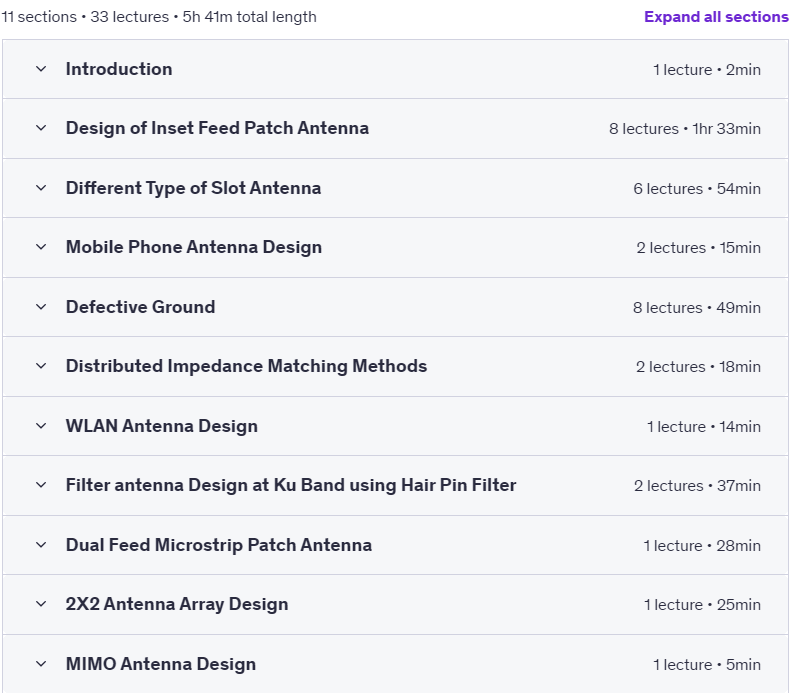Image resolution: width=792 pixels, height=693 pixels.
Task: Expand chevron for Filter antenna Design at Ku Band
Action: click(x=41, y=485)
